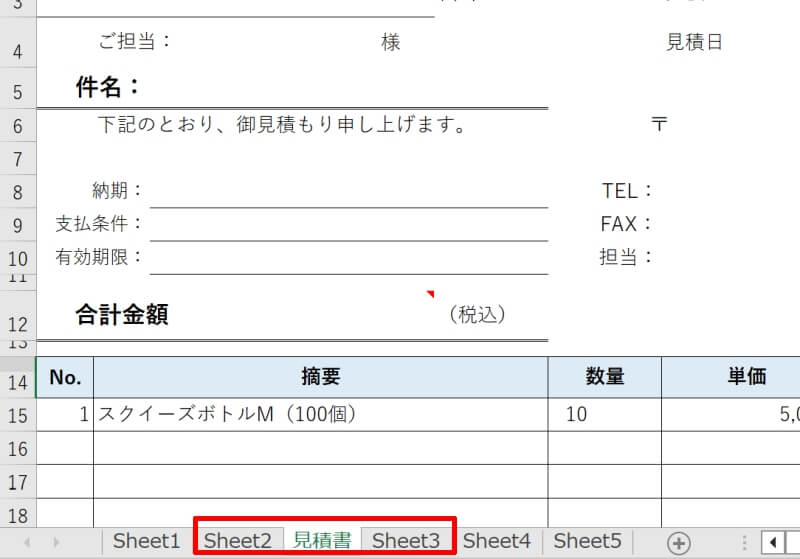Select the 見積日 cell
800x559 pixels.
[694, 42]
